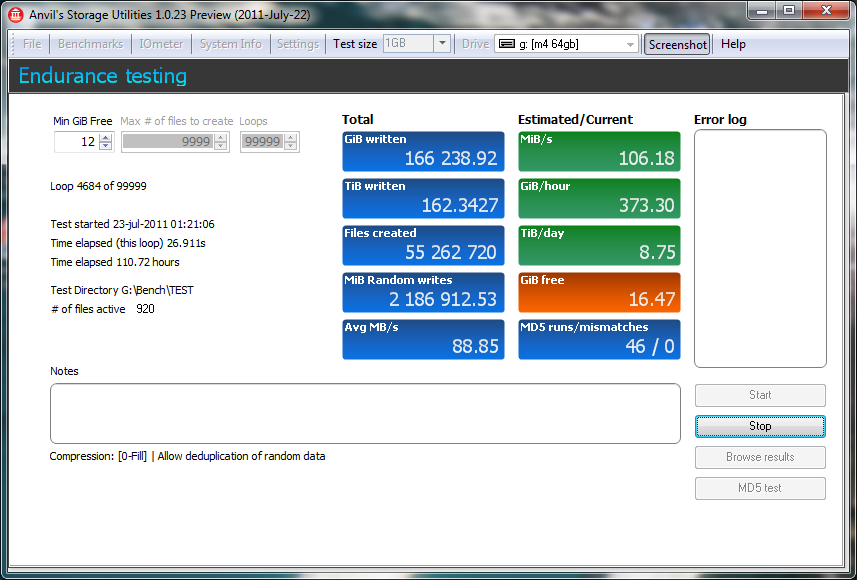This screenshot has width=857, height=580.
Task: Click the Anvil's Storage Utilities app icon
Action: 16,14
